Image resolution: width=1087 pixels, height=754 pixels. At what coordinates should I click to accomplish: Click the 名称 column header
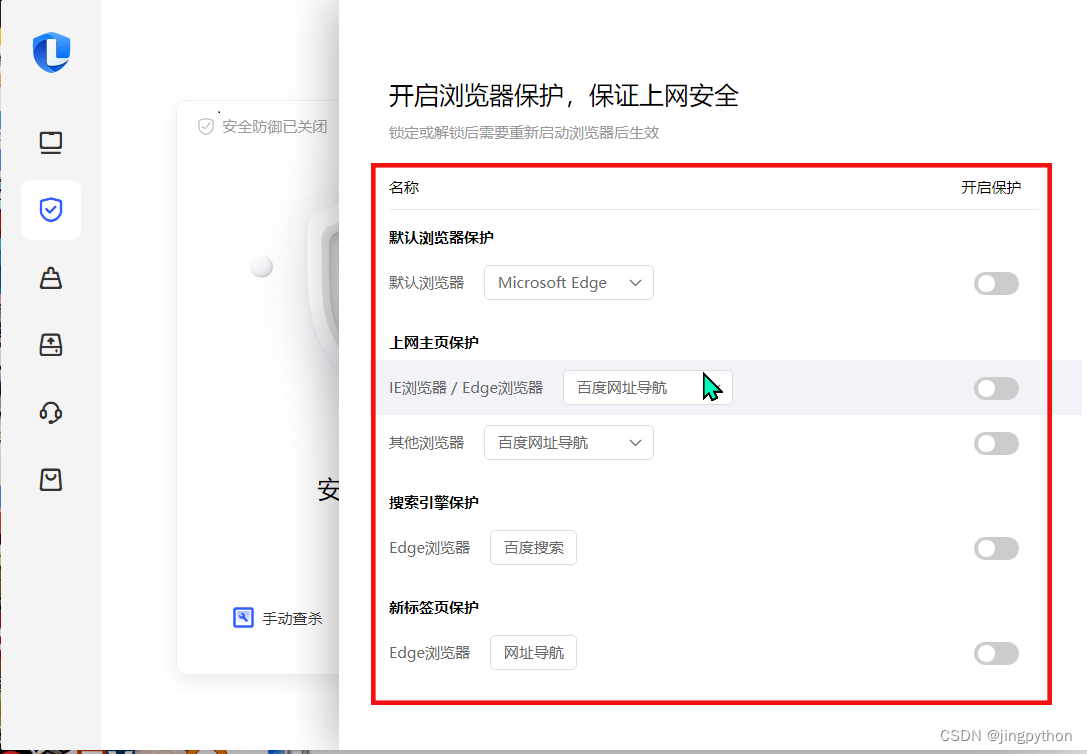coord(404,187)
